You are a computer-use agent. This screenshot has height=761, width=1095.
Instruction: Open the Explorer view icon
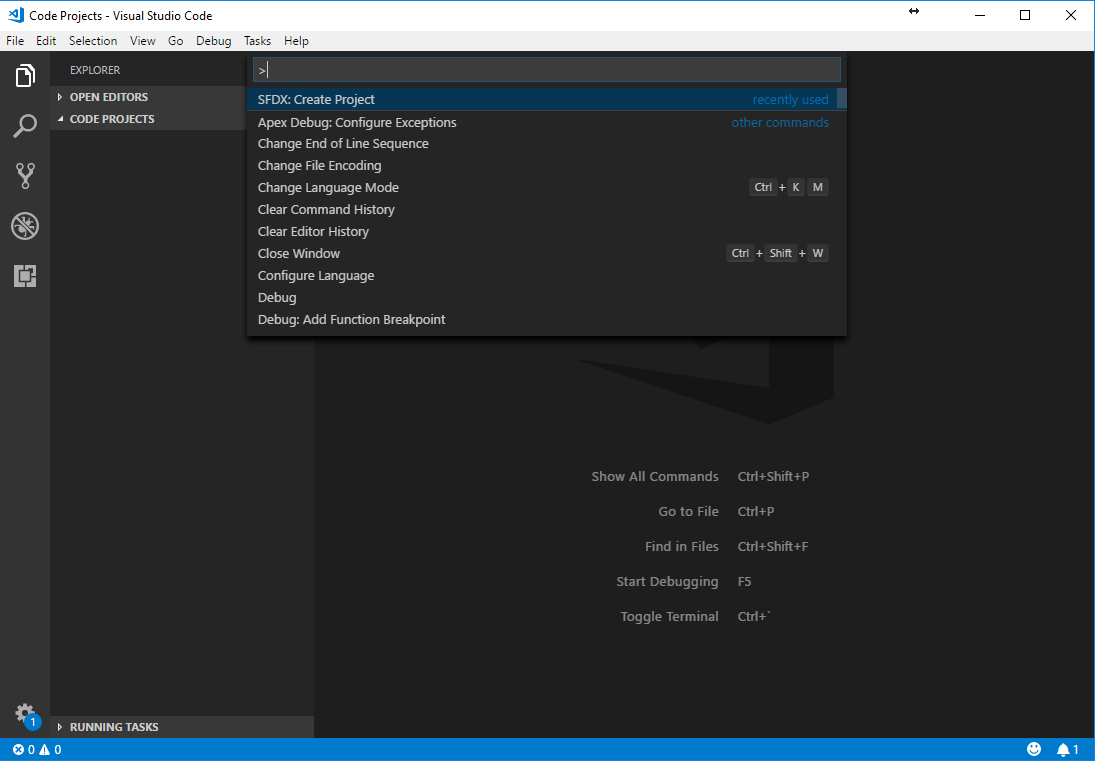point(25,75)
